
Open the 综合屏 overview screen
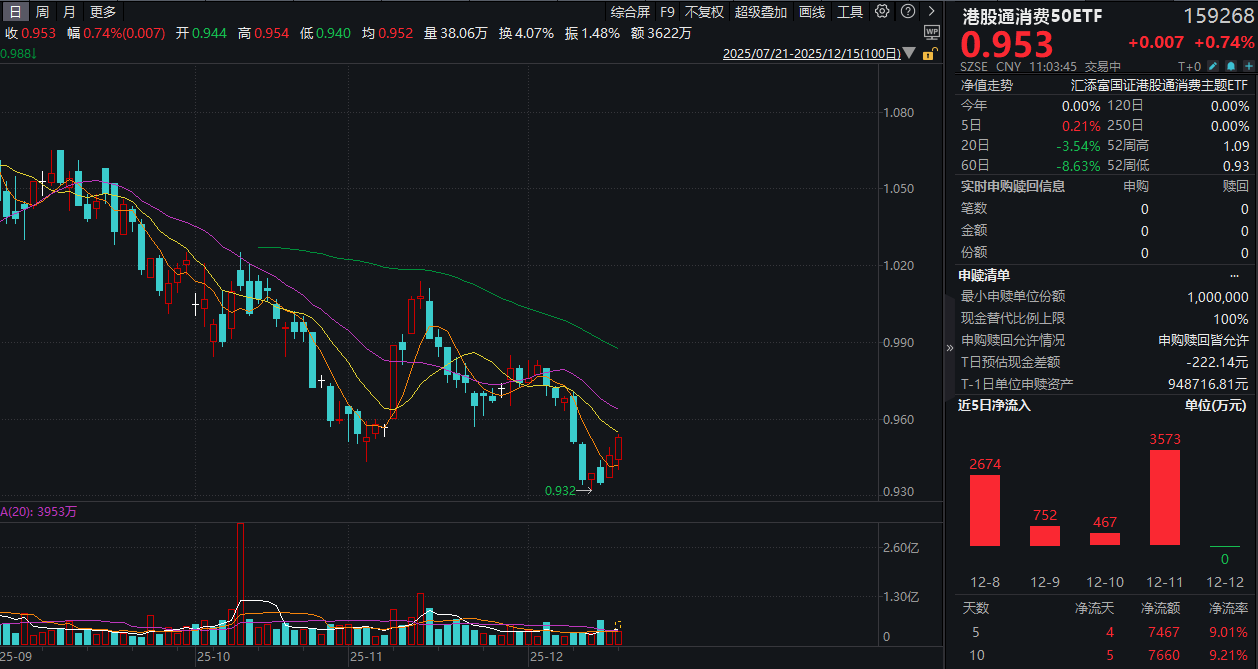[x=630, y=12]
